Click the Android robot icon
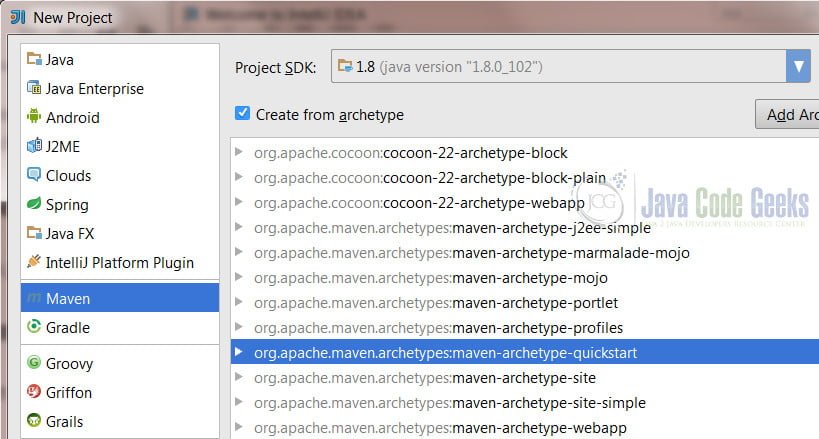Screen dimensions: 819x439 (x=34, y=117)
